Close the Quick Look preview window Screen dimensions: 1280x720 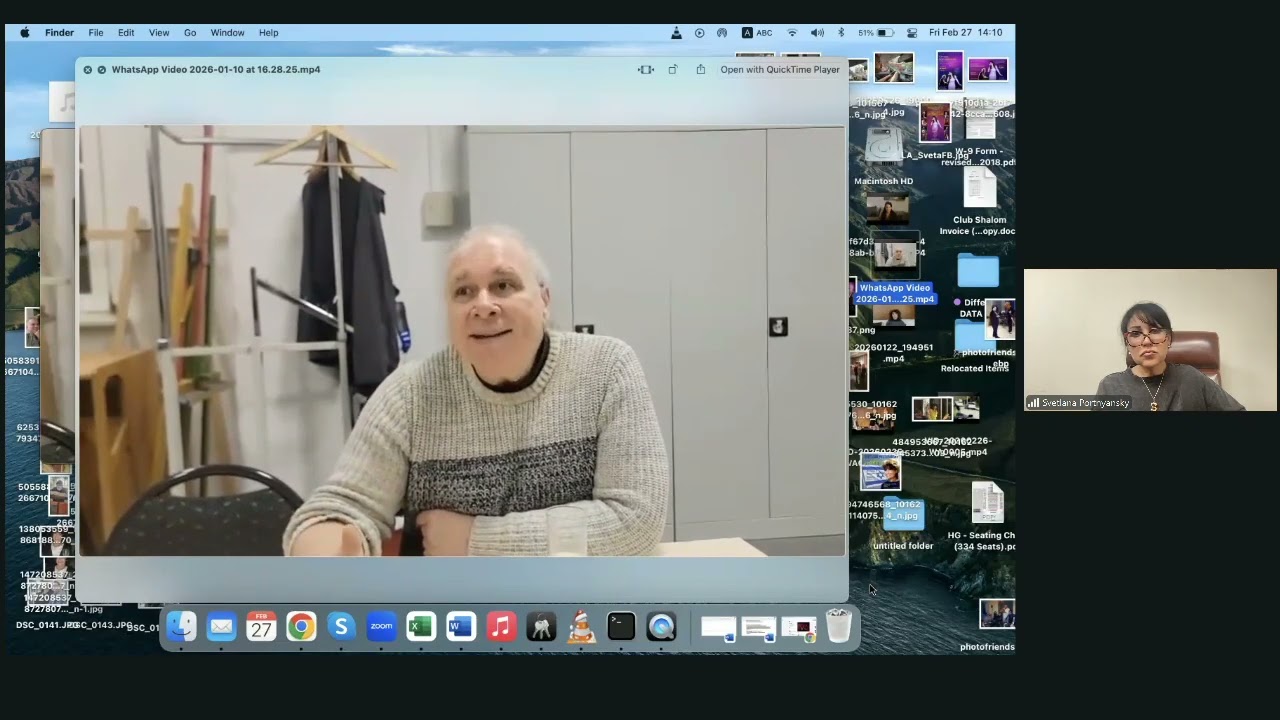[x=88, y=70]
